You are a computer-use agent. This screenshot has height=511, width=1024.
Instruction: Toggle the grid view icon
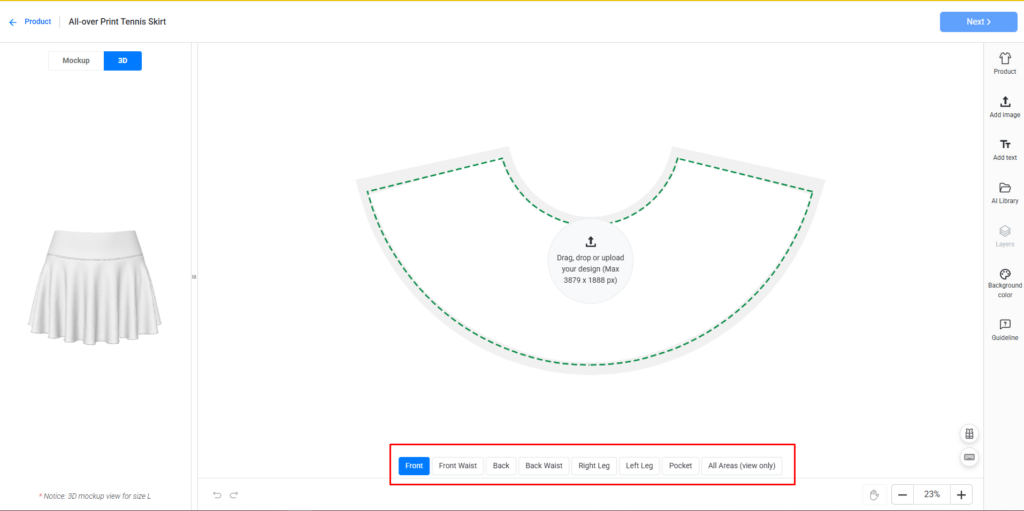point(968,434)
